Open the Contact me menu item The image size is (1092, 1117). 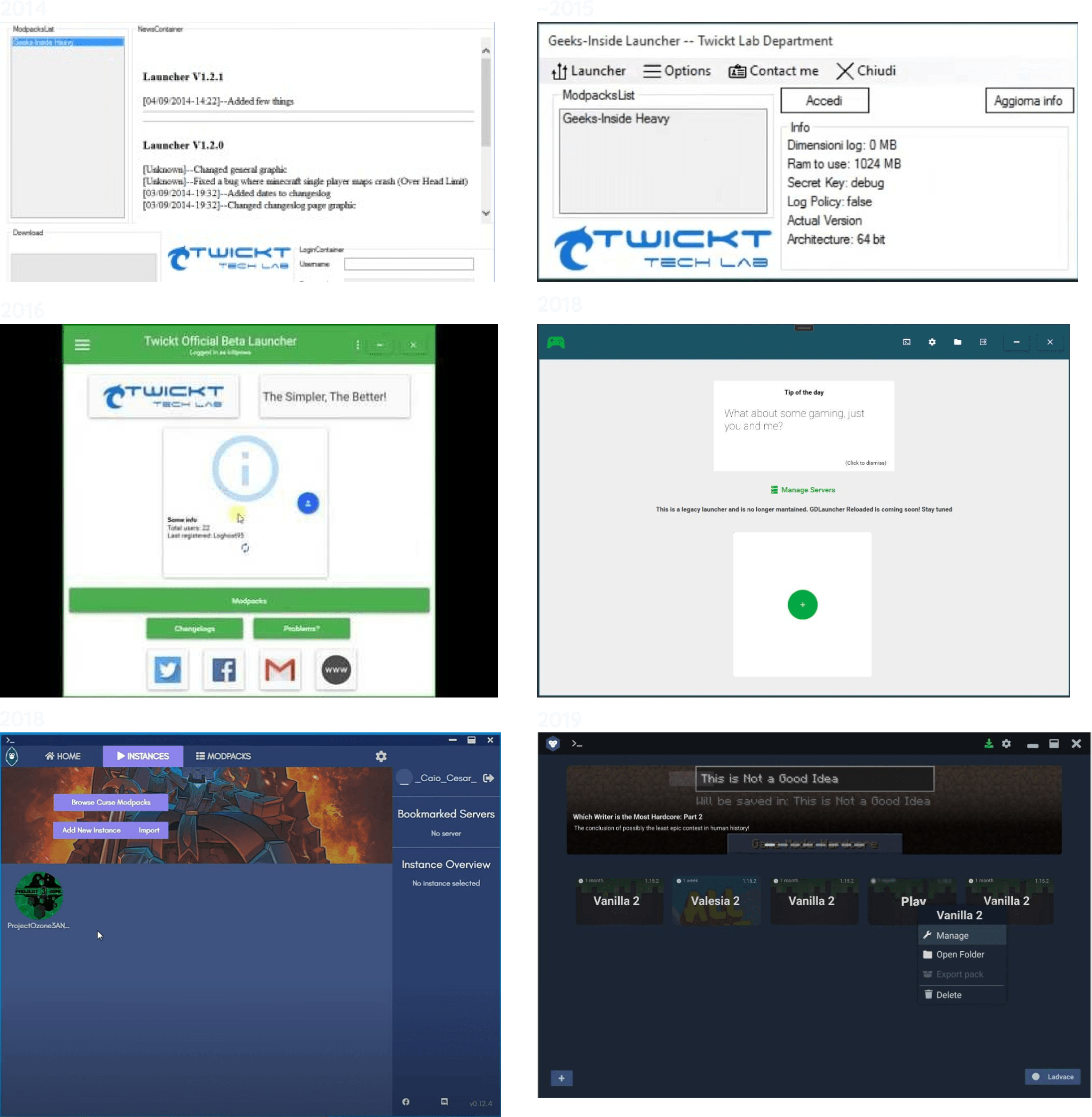(773, 71)
